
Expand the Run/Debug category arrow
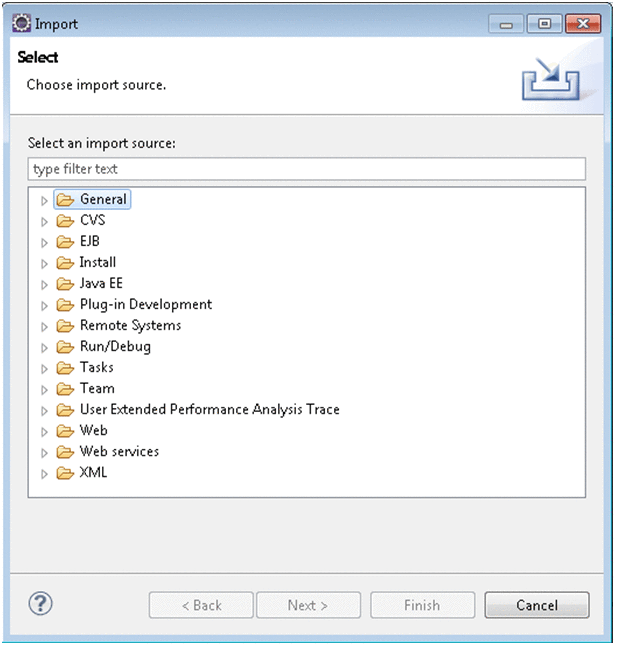point(44,347)
